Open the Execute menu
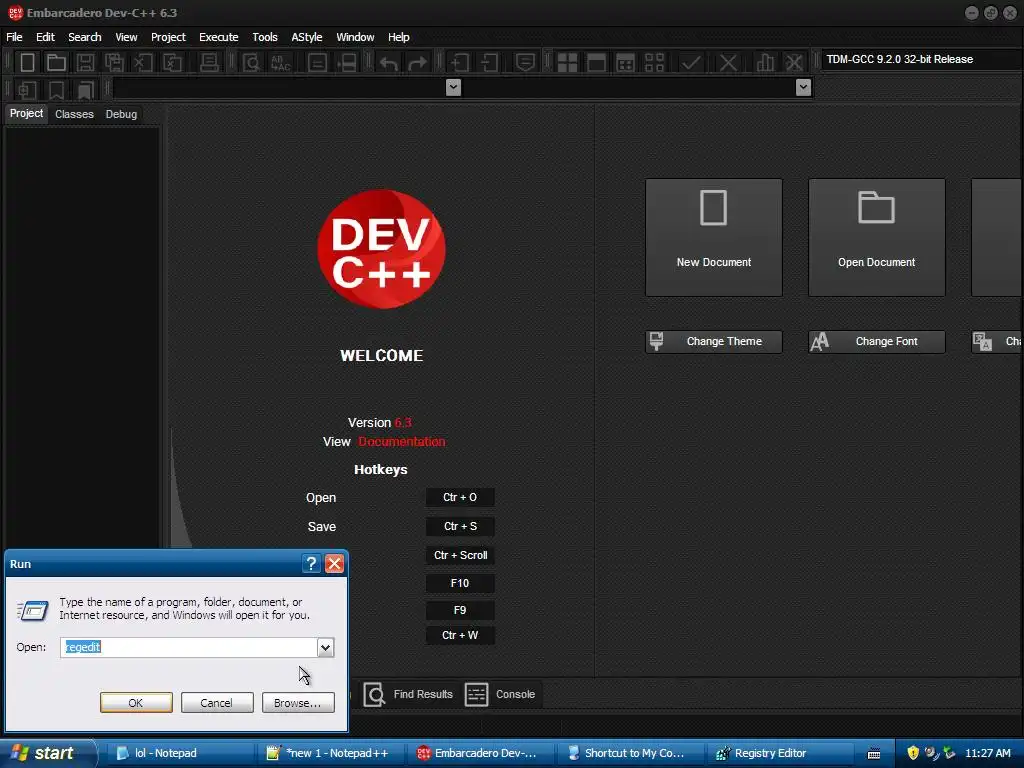Screen dimensions: 1024x768 click(219, 37)
